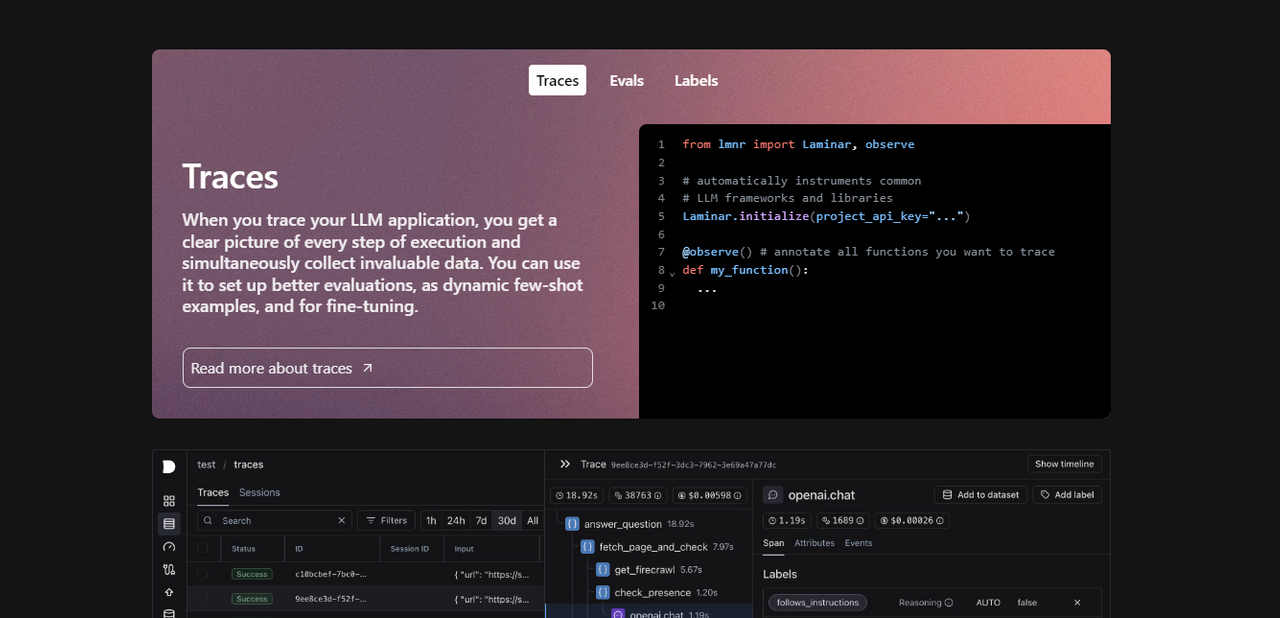Click the Status column header
The width and height of the screenshot is (1280, 618).
(x=243, y=549)
